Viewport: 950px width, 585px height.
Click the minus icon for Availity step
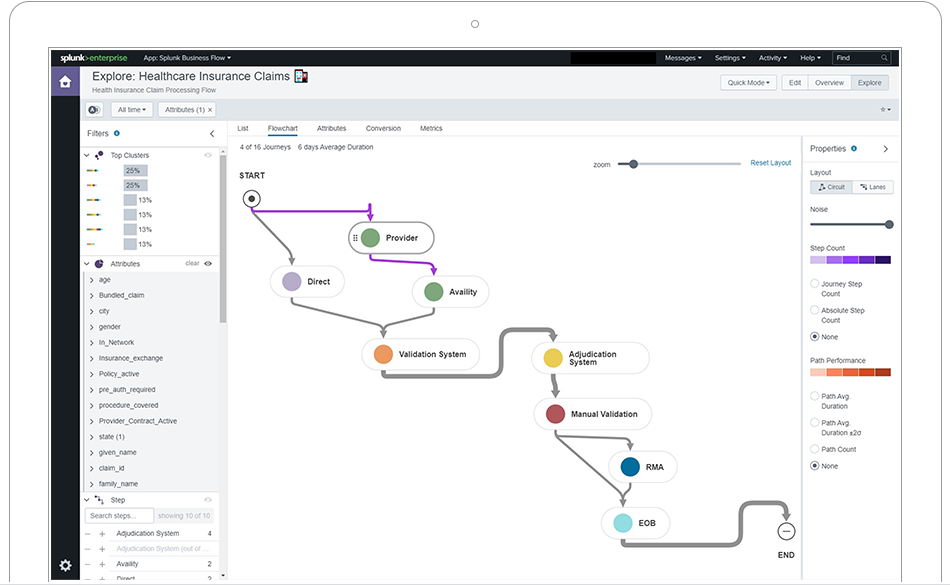click(x=88, y=564)
